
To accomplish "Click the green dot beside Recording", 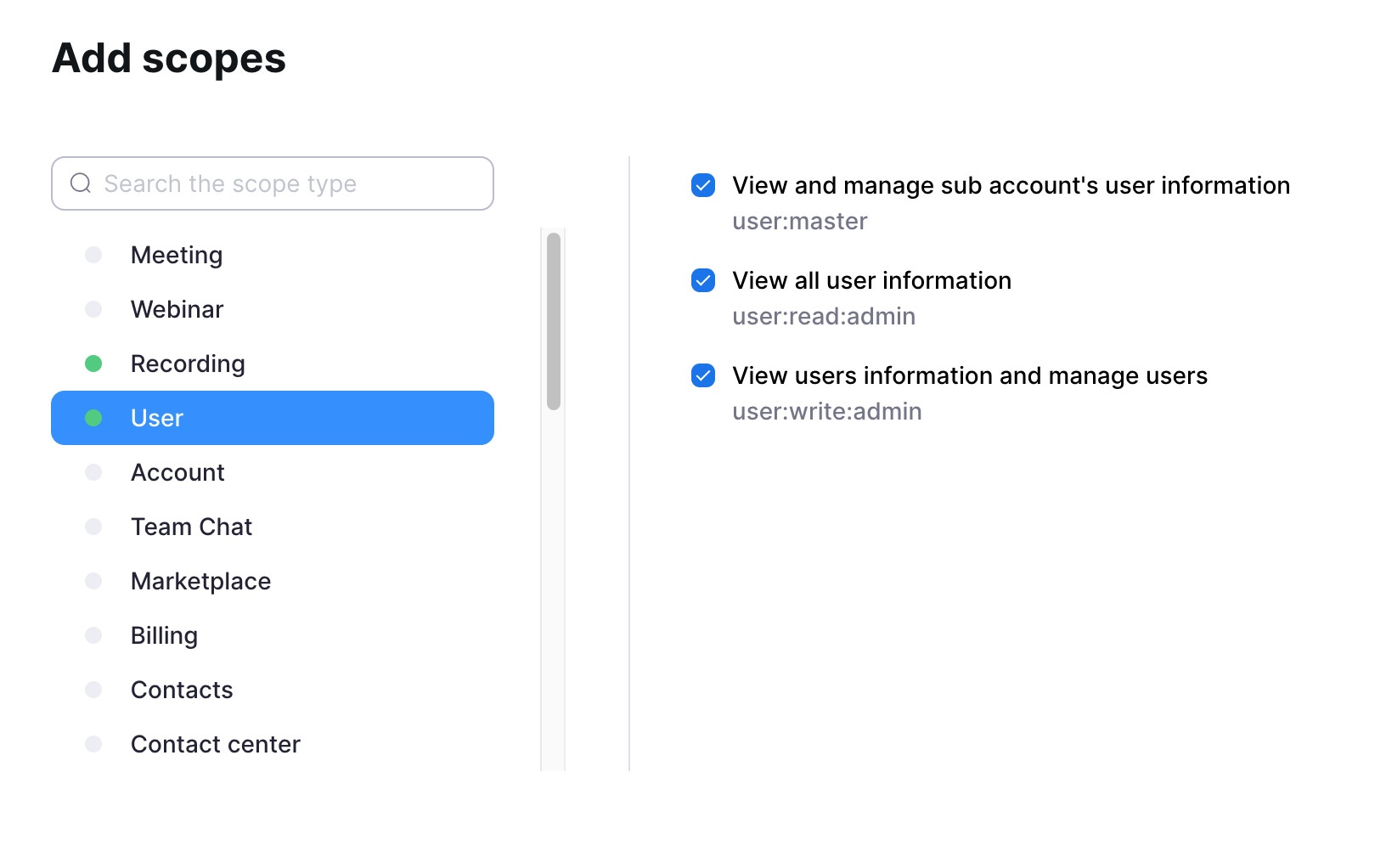I will coord(93,364).
